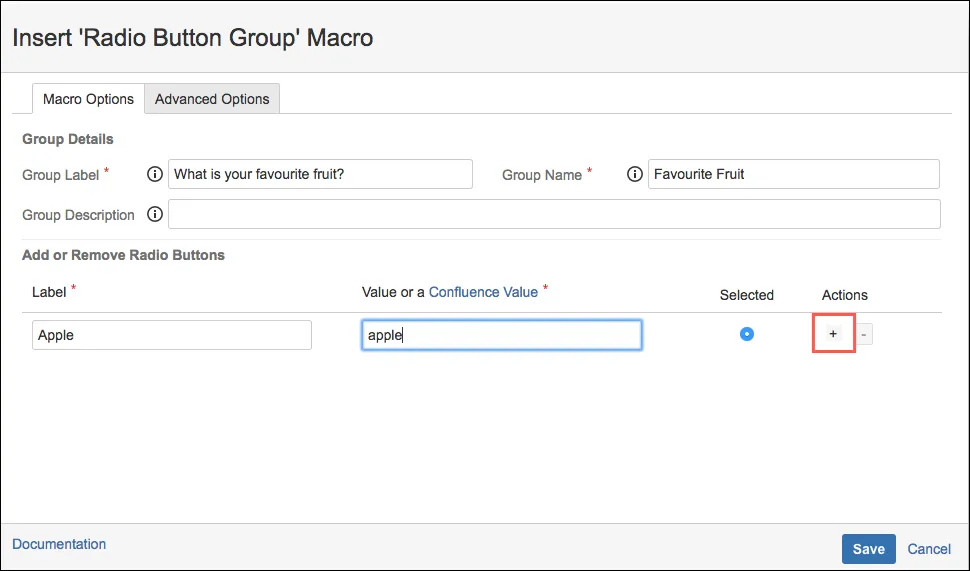970x571 pixels.
Task: Open the Group Name info icon
Action: tap(635, 174)
